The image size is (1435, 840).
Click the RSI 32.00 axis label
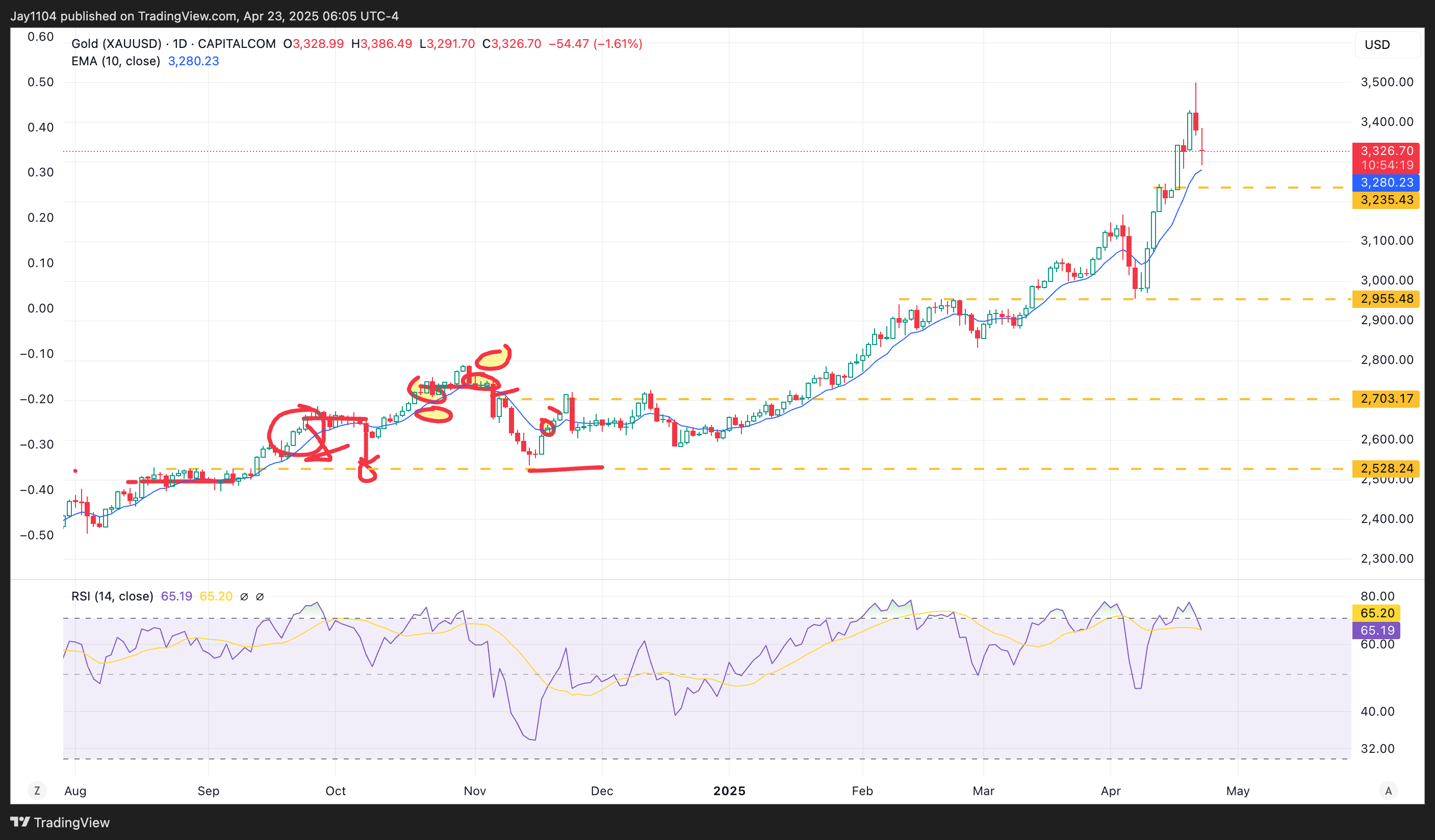(1377, 749)
